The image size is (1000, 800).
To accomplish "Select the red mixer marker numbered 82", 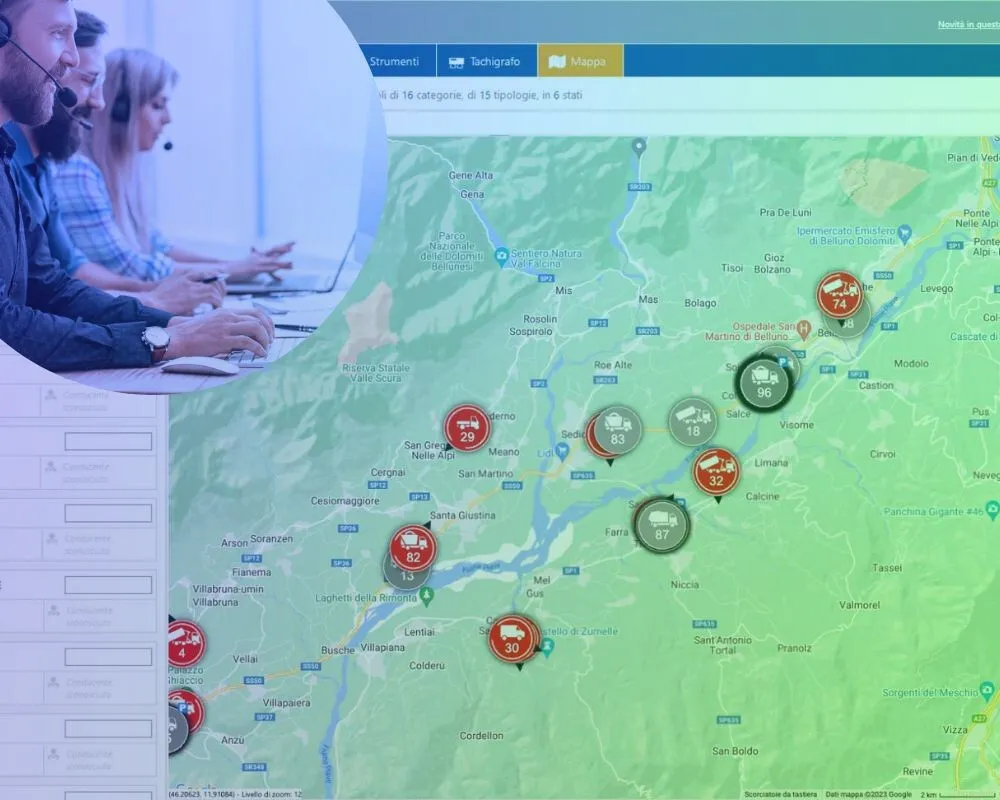I will click(413, 548).
